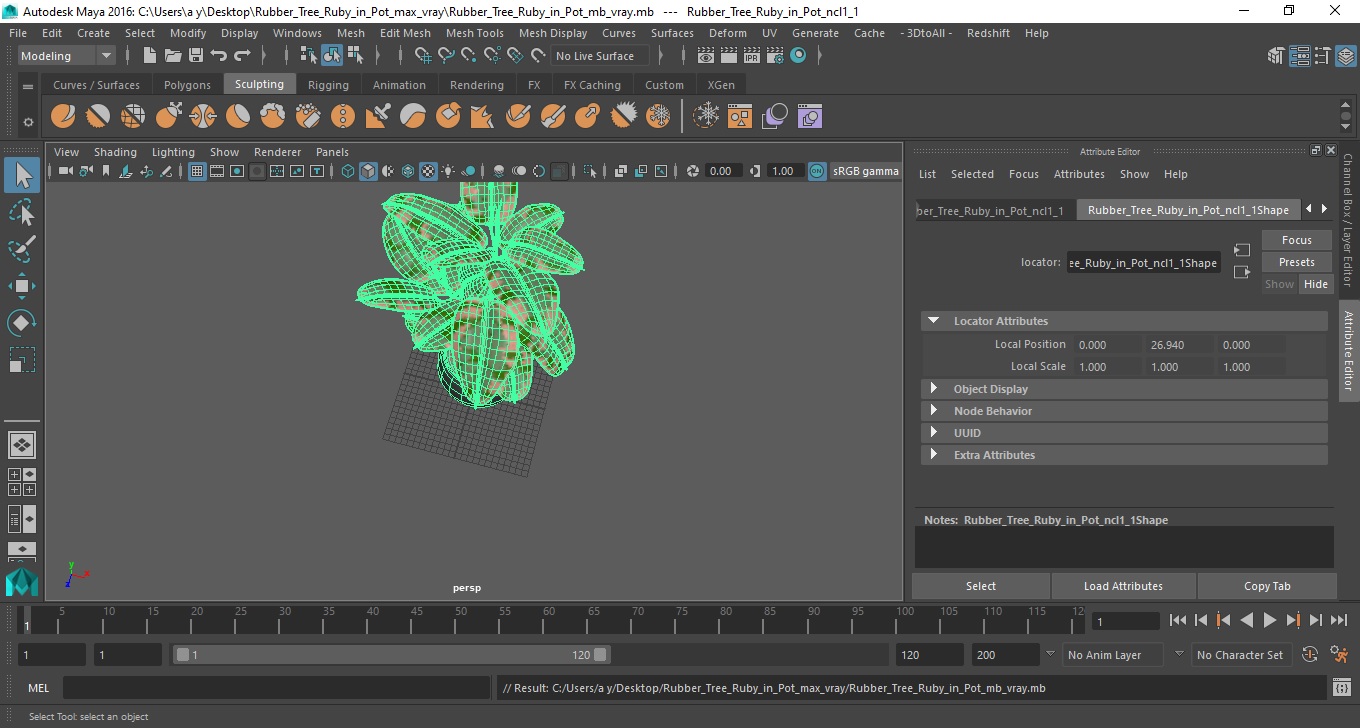Save the scene with floppy disk icon
The height and width of the screenshot is (728, 1360).
coord(195,56)
